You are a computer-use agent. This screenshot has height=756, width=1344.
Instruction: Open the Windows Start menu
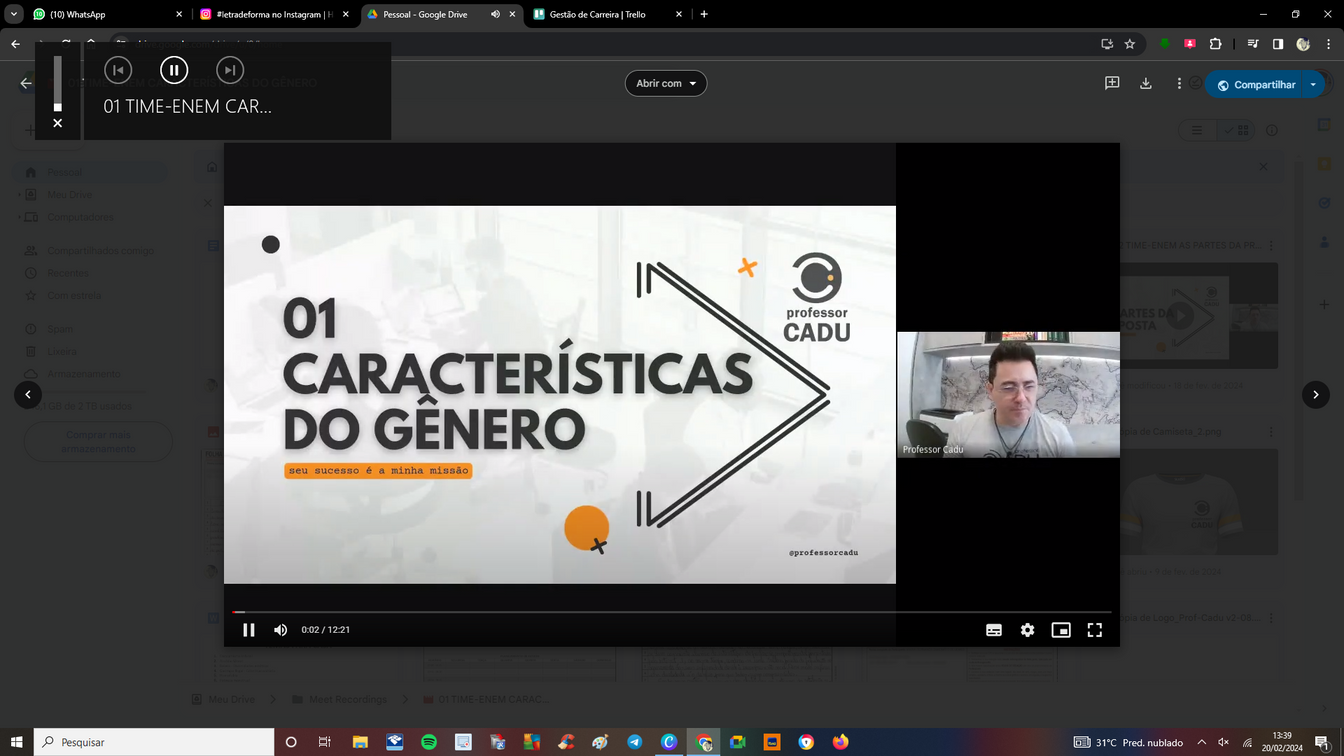point(16,742)
